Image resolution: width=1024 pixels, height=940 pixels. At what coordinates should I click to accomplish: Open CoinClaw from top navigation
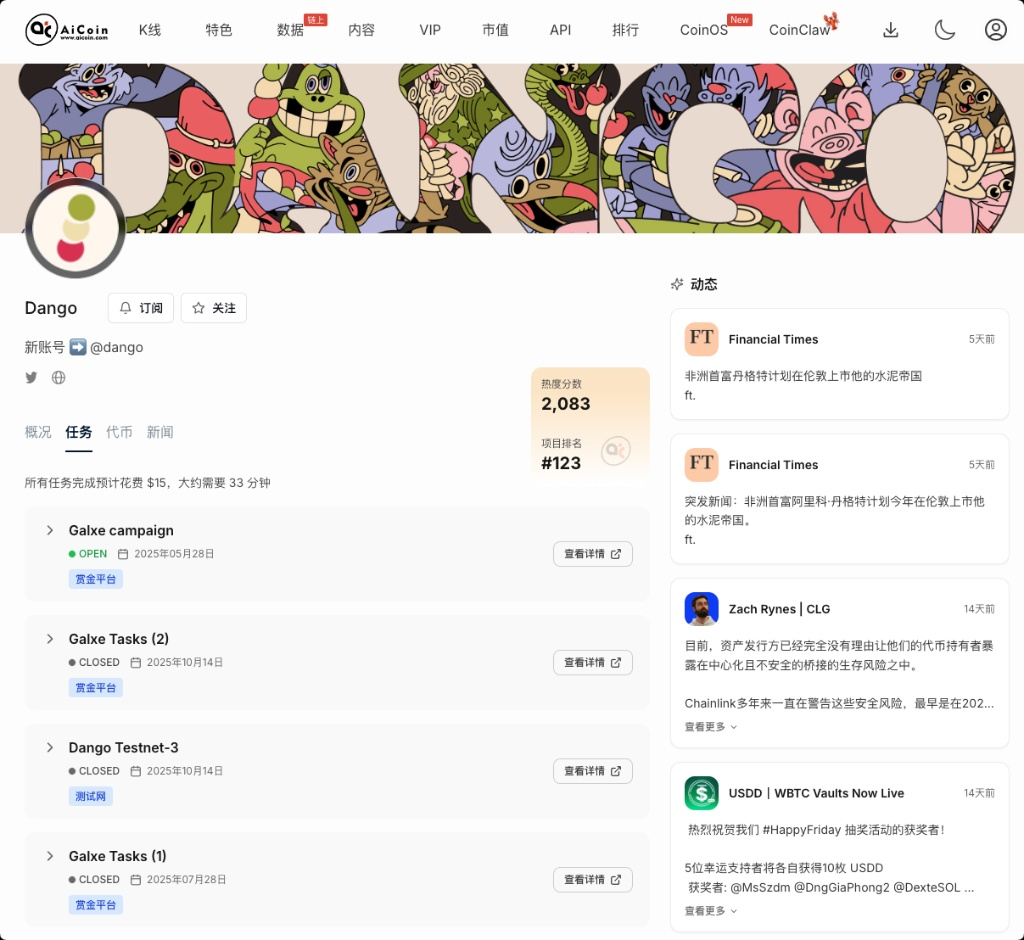[799, 30]
